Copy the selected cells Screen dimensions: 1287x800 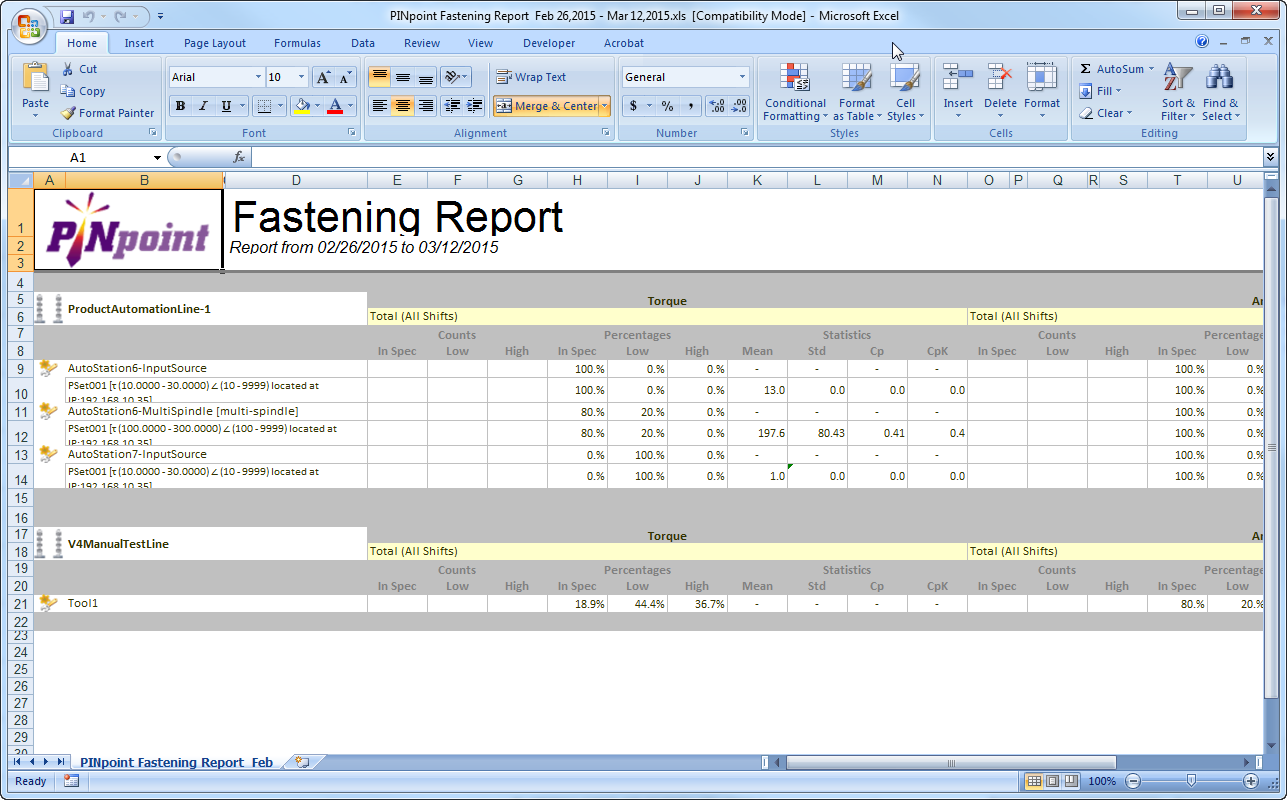pyautogui.click(x=82, y=91)
